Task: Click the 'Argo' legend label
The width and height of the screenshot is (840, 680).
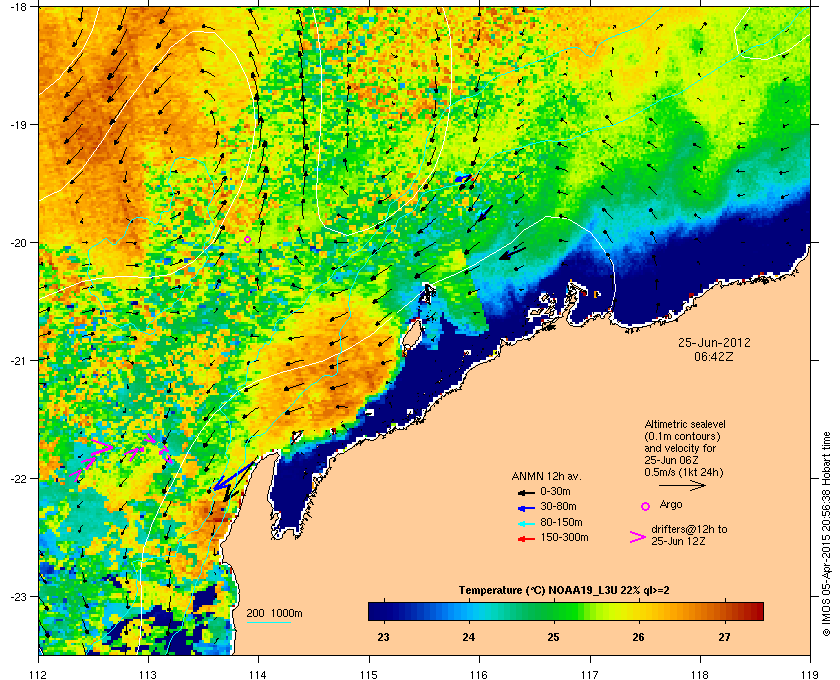Action: [671, 505]
